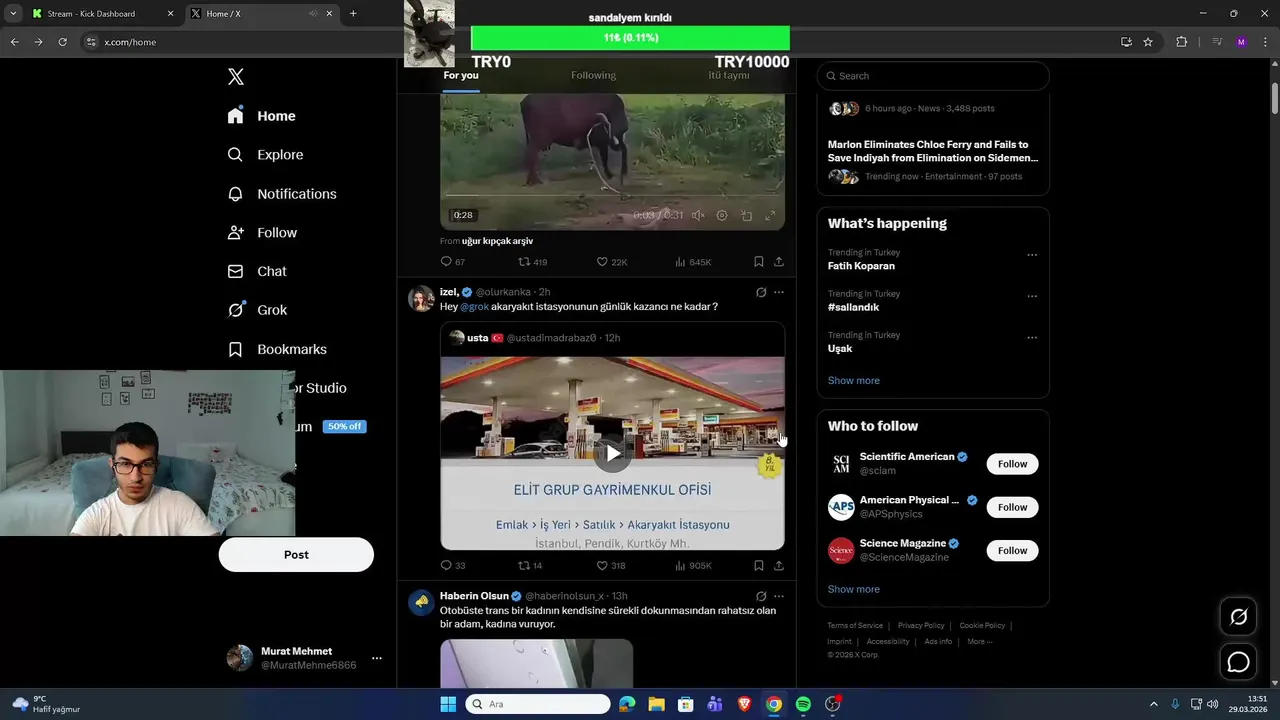Open File Explorer from the taskbar
The width and height of the screenshot is (1280, 720).
point(656,704)
